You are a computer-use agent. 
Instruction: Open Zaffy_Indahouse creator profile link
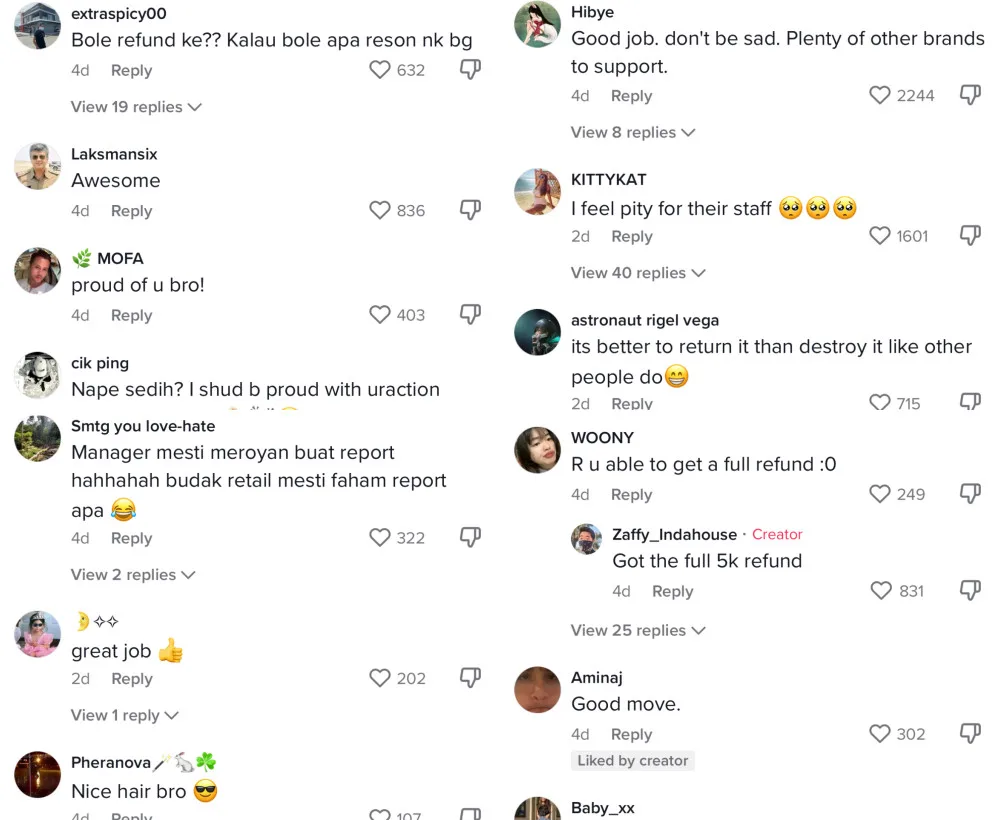click(x=674, y=535)
